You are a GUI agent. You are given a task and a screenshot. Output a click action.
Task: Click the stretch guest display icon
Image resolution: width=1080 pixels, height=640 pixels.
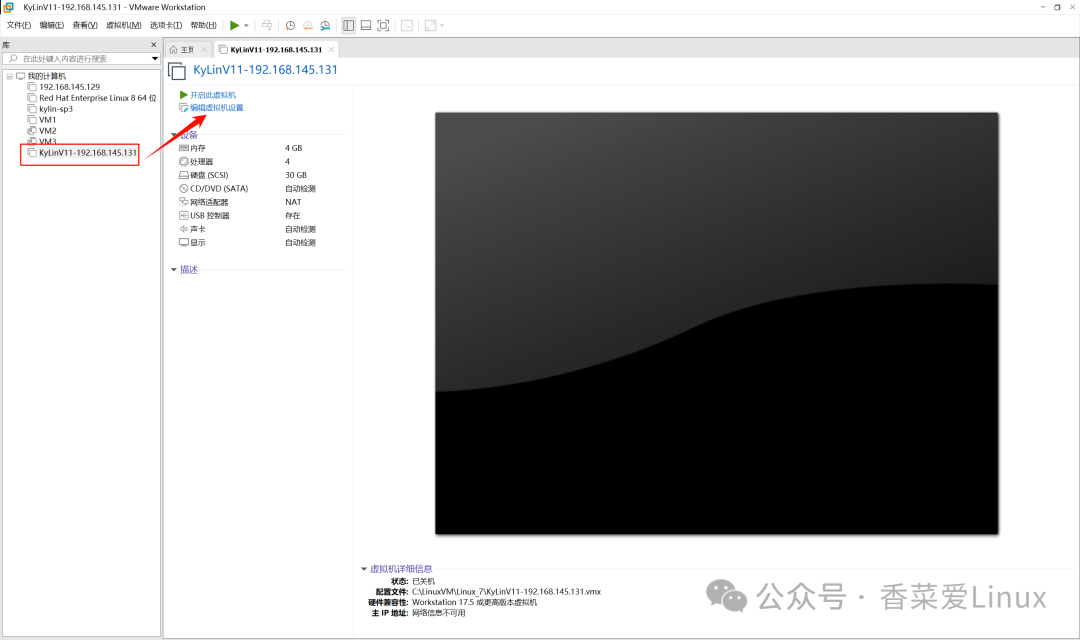pos(430,25)
